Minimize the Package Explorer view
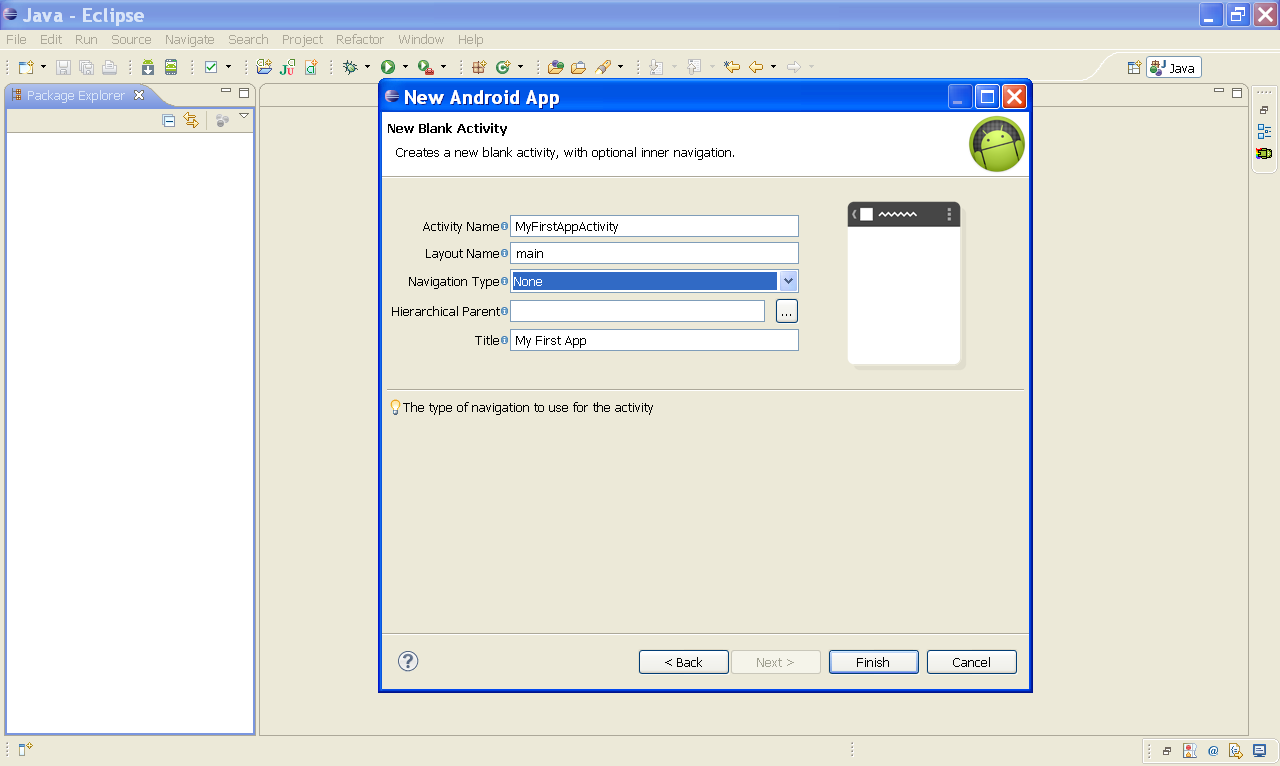Image resolution: width=1280 pixels, height=766 pixels. point(226,92)
